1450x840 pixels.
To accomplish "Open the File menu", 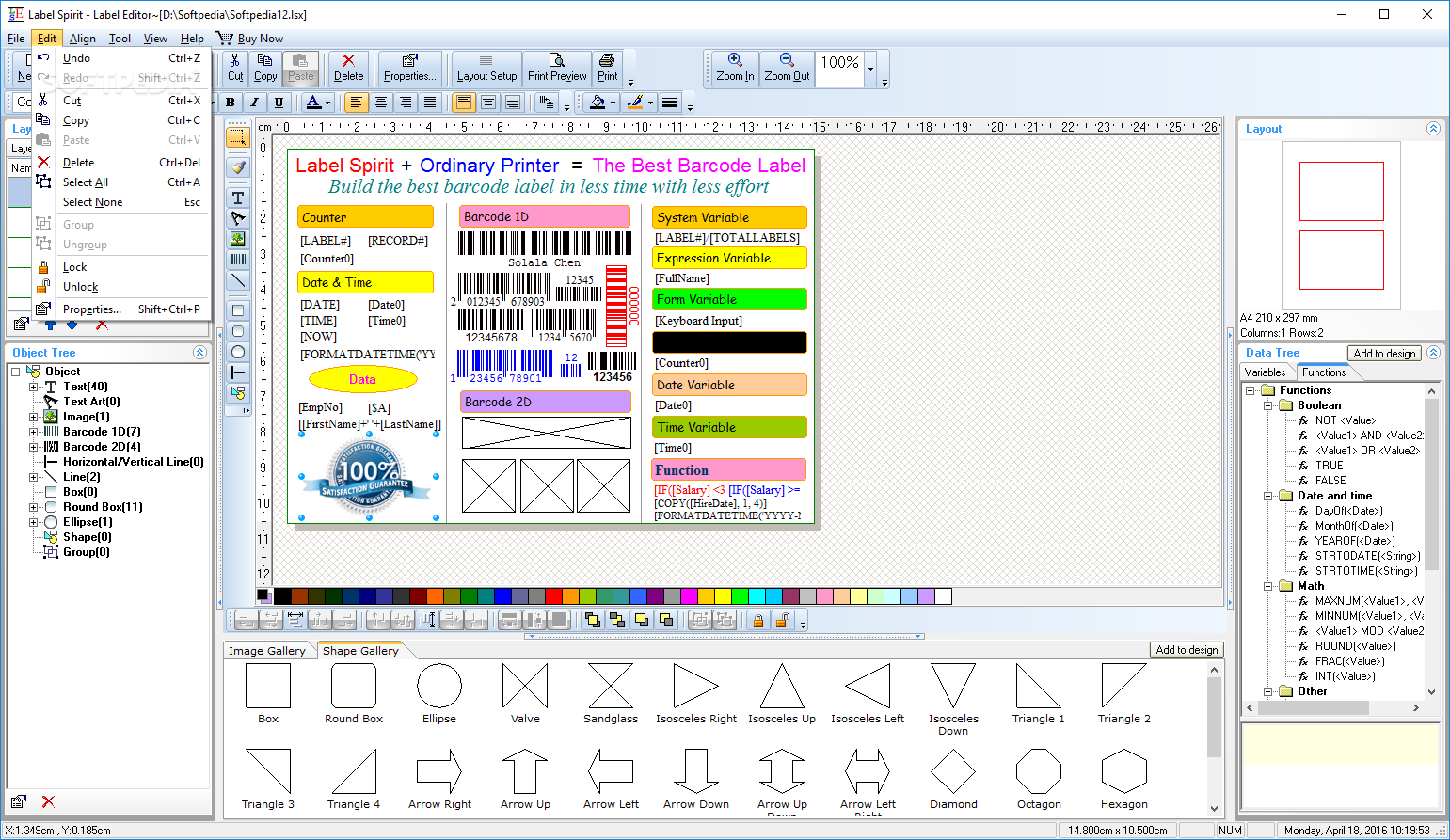I will point(16,39).
